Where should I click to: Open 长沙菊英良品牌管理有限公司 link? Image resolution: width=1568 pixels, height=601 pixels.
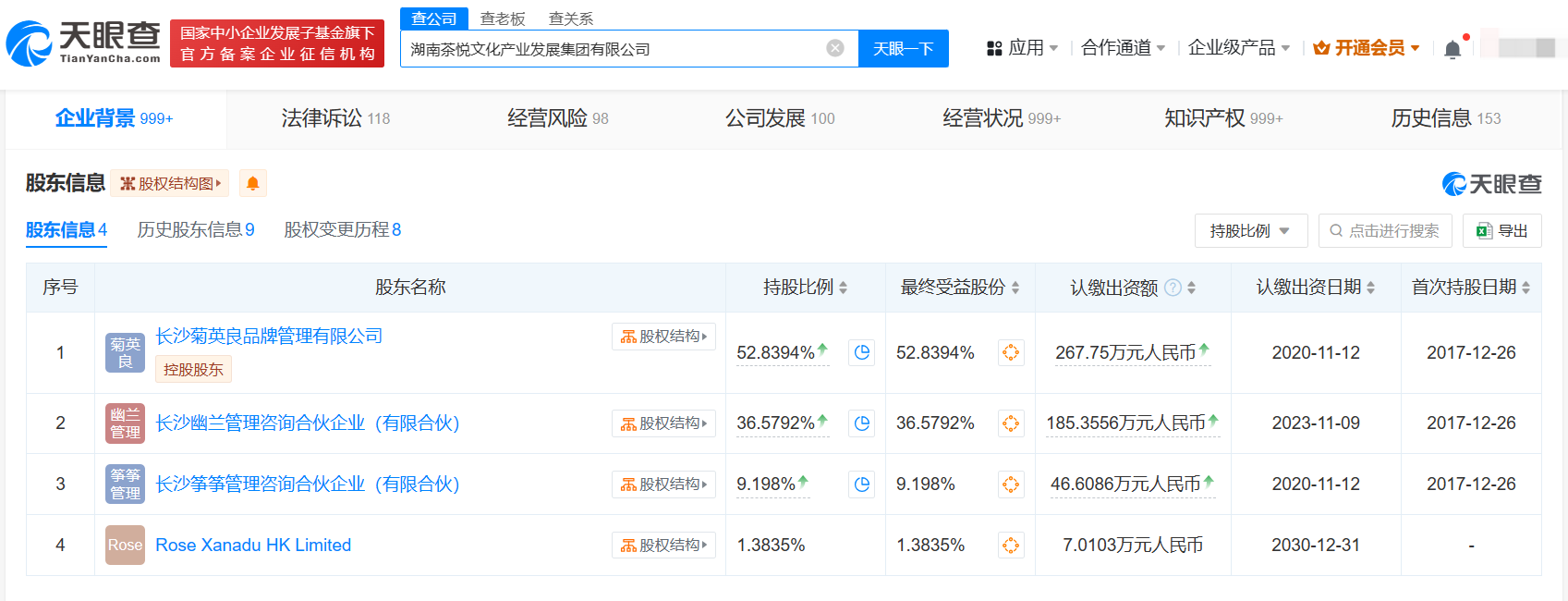point(269,337)
